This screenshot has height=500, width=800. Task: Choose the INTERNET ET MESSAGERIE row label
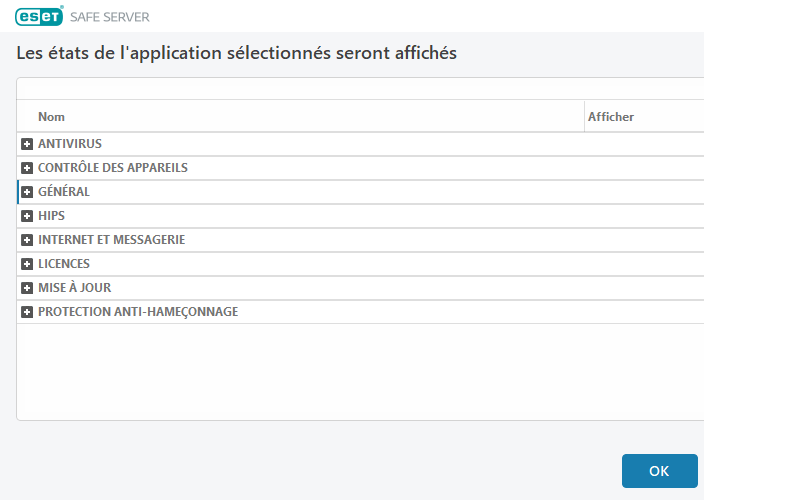tap(112, 240)
